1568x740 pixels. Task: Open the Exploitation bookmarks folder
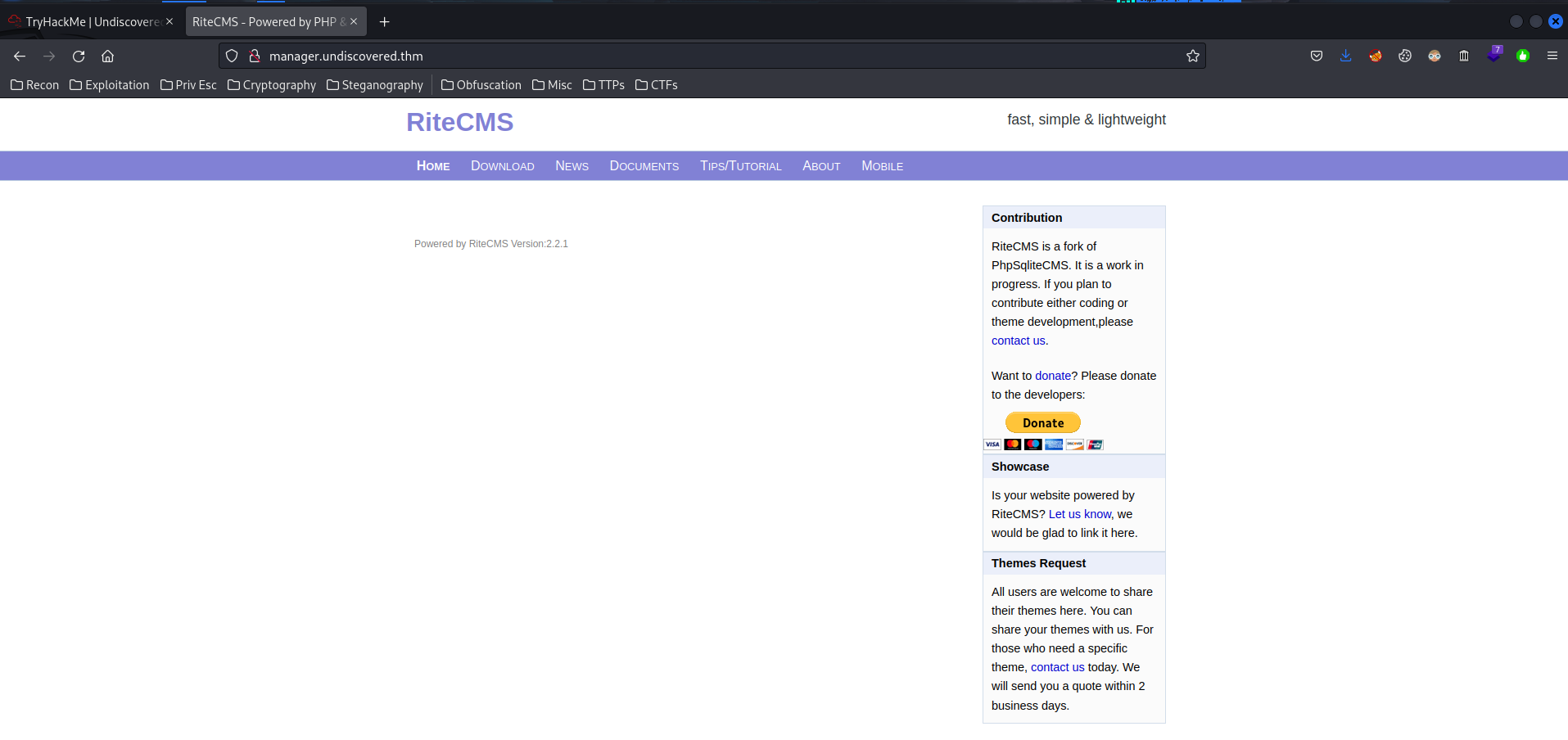pos(110,85)
